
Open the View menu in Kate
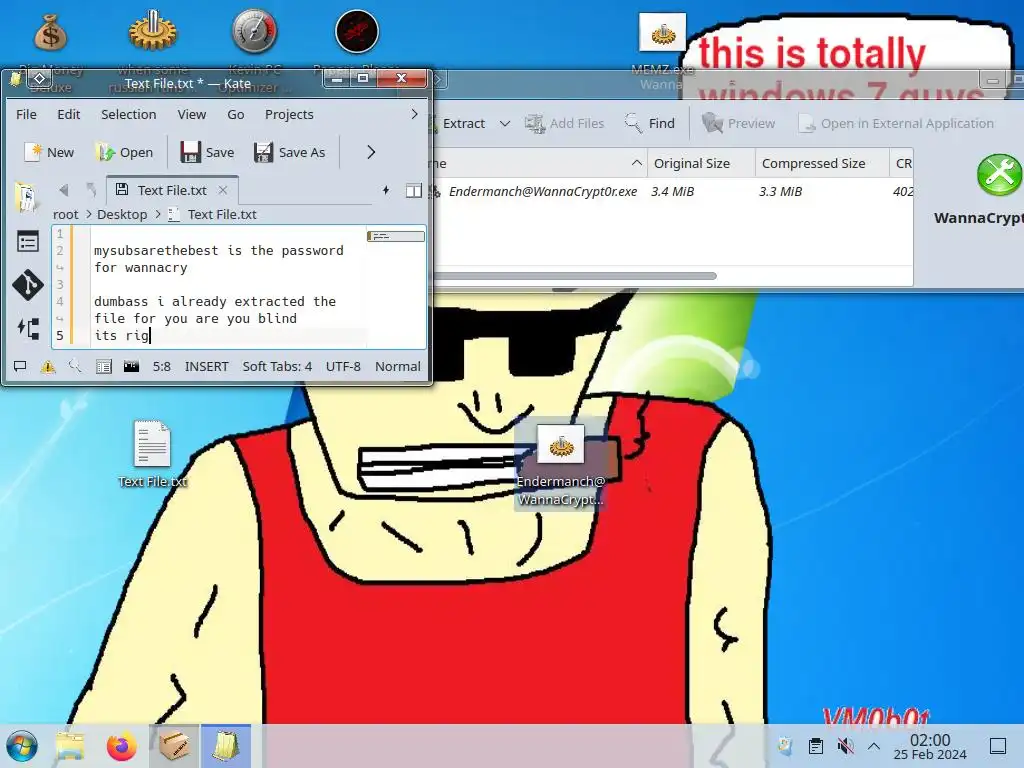pos(192,114)
